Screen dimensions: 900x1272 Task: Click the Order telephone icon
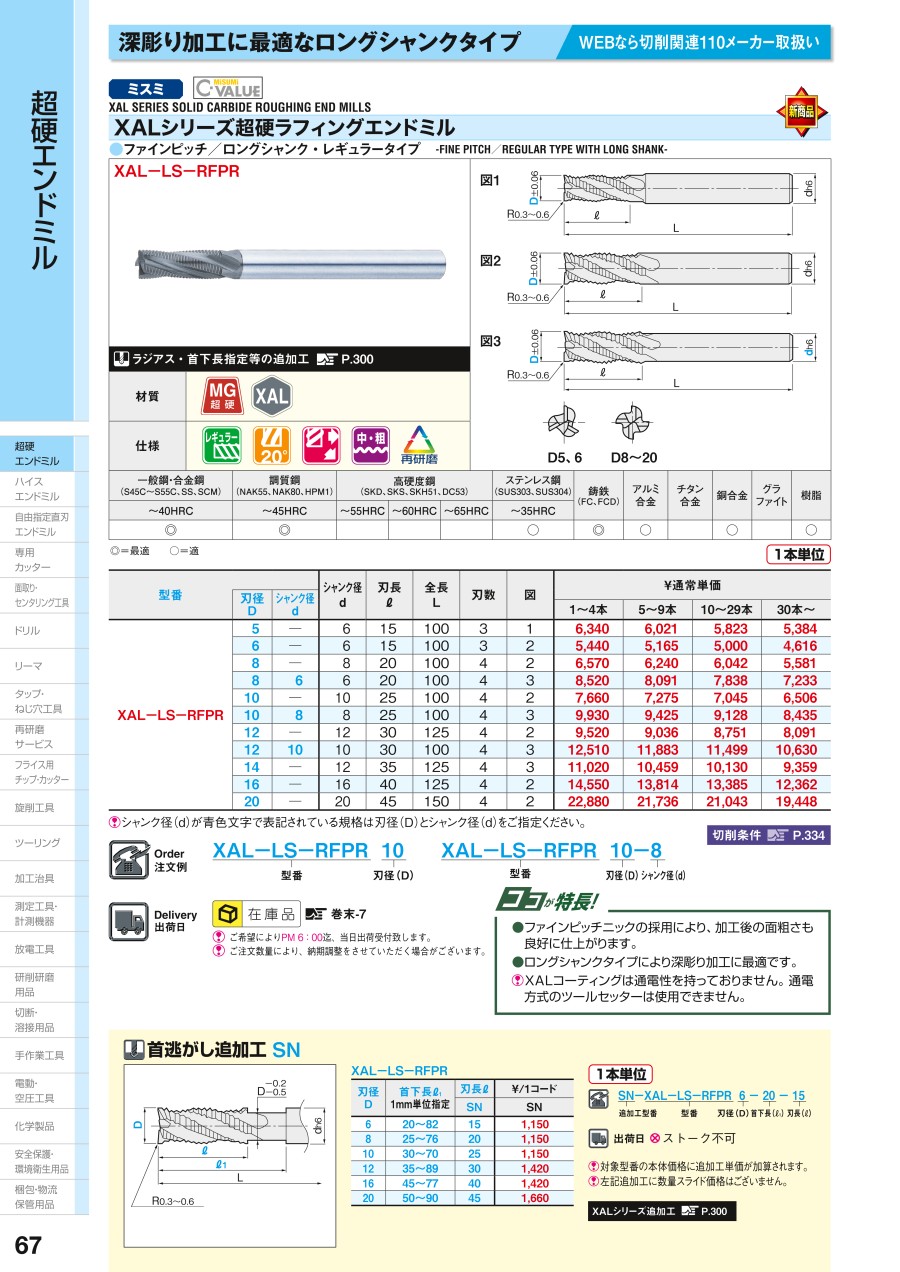tap(129, 860)
